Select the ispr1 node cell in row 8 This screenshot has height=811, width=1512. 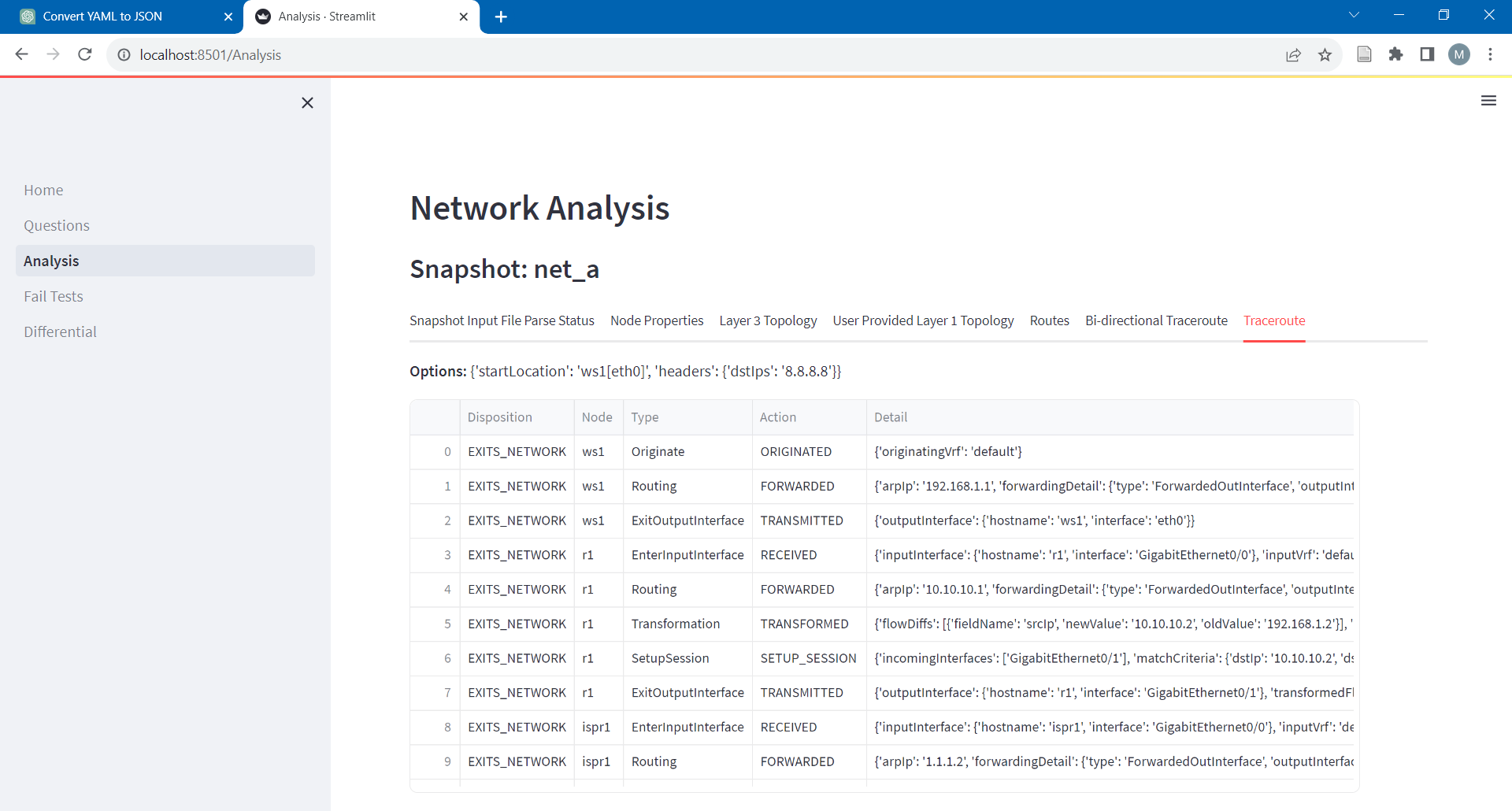click(x=598, y=727)
